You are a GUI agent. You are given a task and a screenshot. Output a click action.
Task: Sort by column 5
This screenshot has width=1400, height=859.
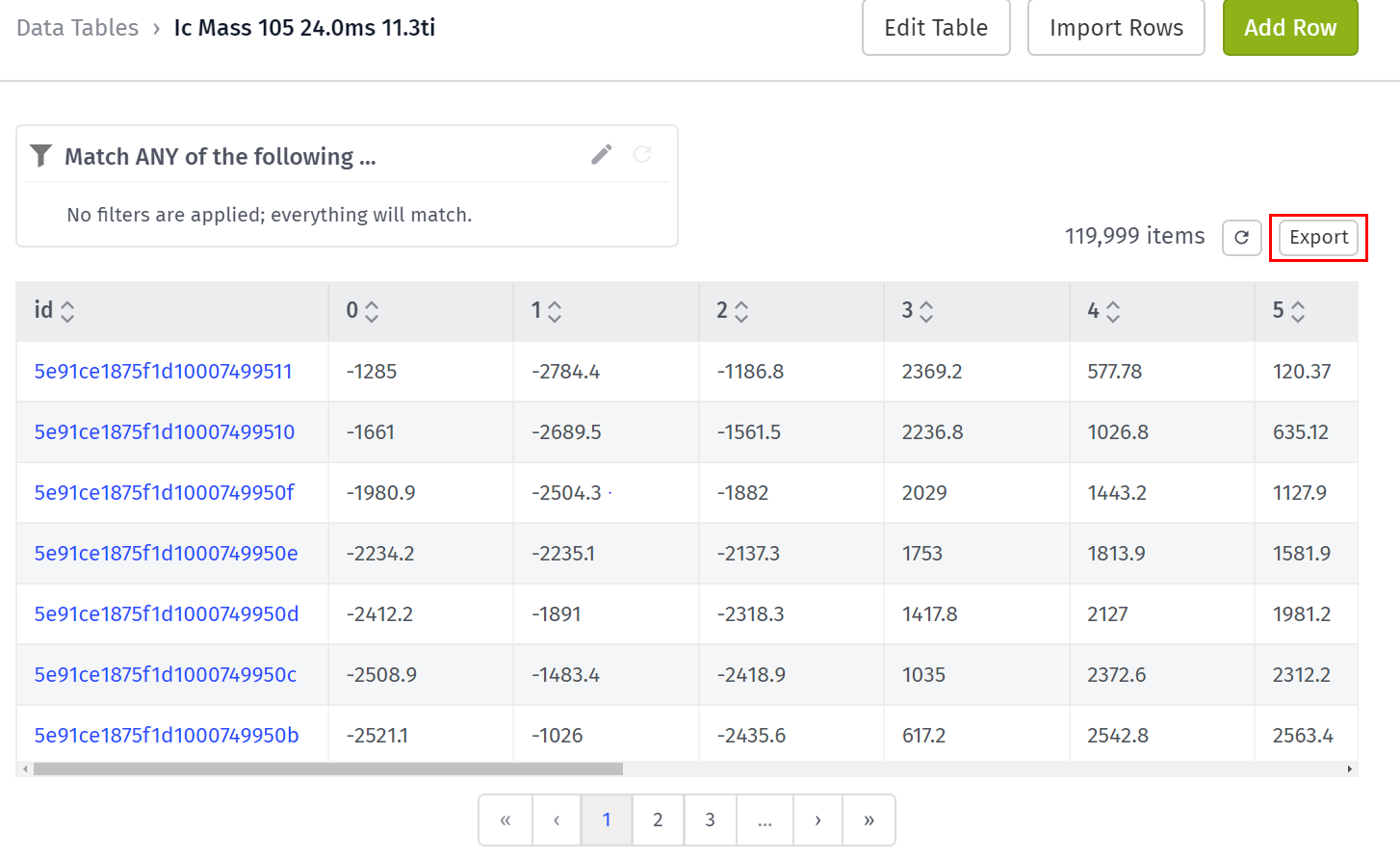click(x=1298, y=311)
